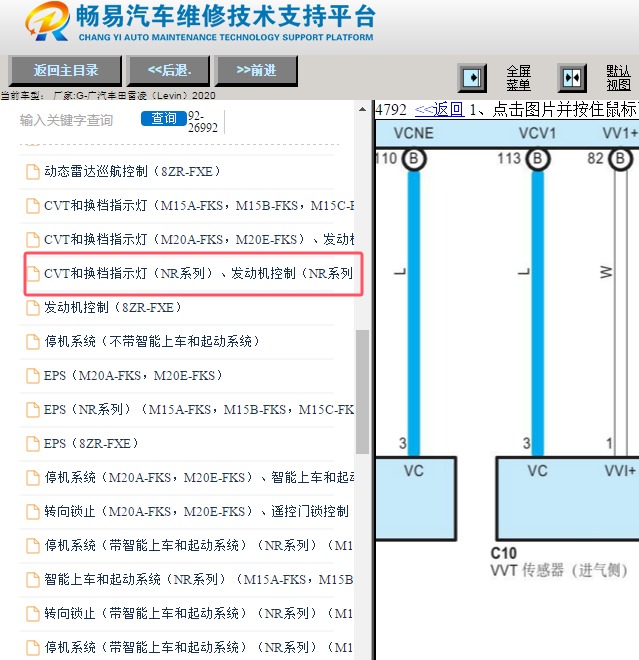
Task: Click document icon beside 动态雷达巡航控制
Action: tap(33, 172)
